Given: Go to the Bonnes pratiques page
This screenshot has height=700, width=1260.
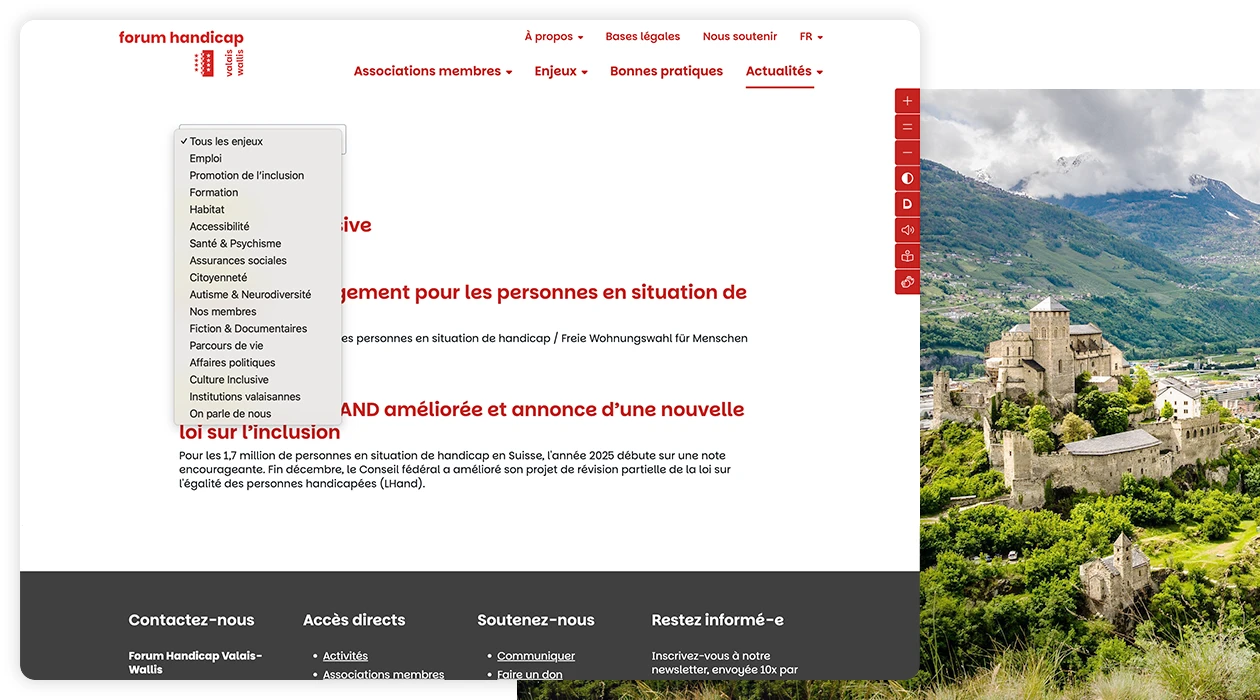Looking at the screenshot, I should 666,70.
